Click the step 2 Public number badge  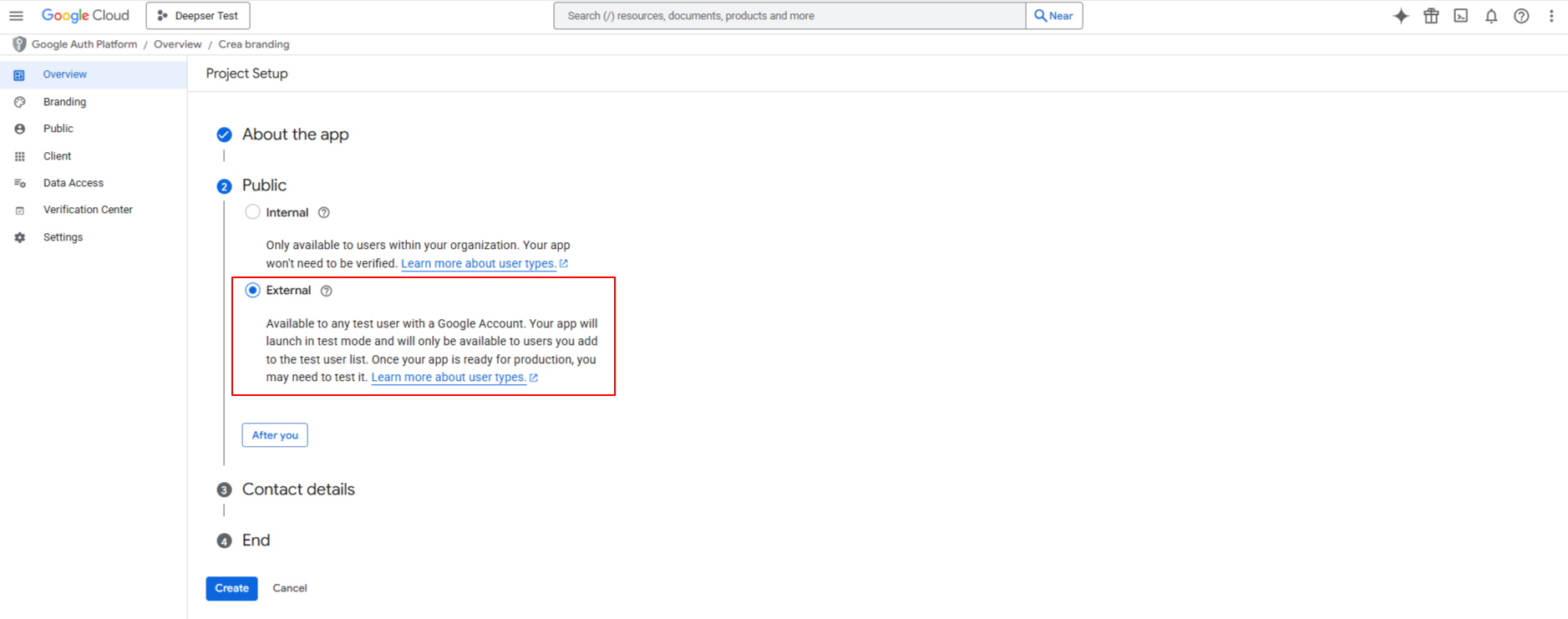click(x=224, y=186)
